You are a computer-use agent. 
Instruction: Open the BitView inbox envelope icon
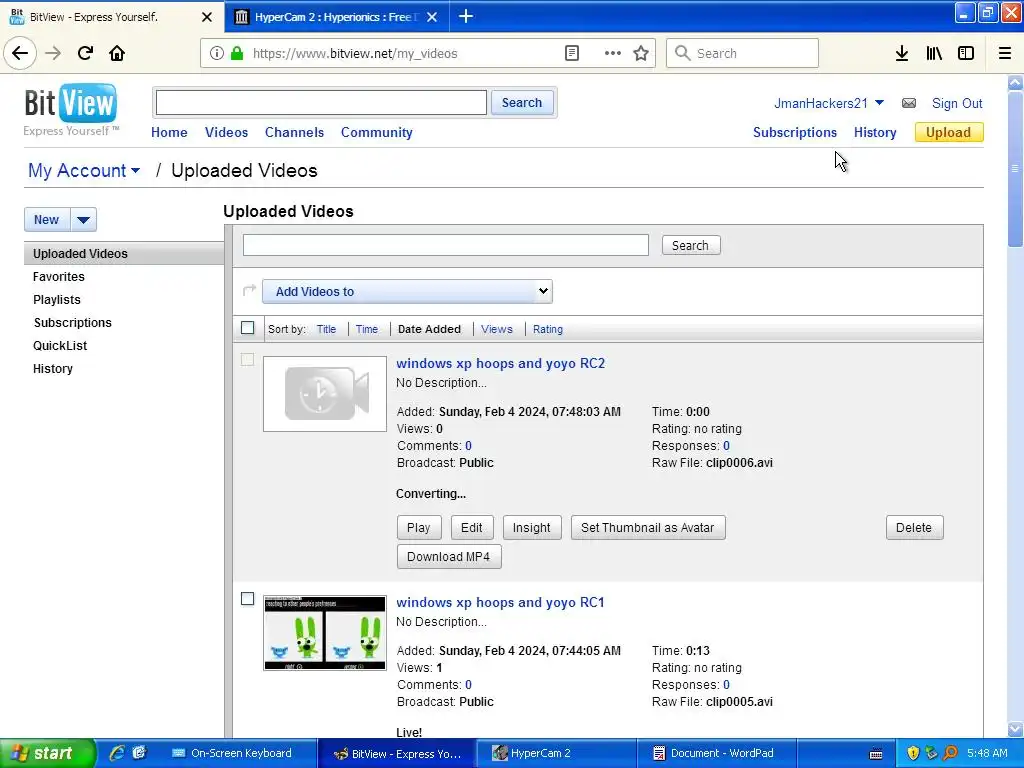pyautogui.click(x=908, y=103)
